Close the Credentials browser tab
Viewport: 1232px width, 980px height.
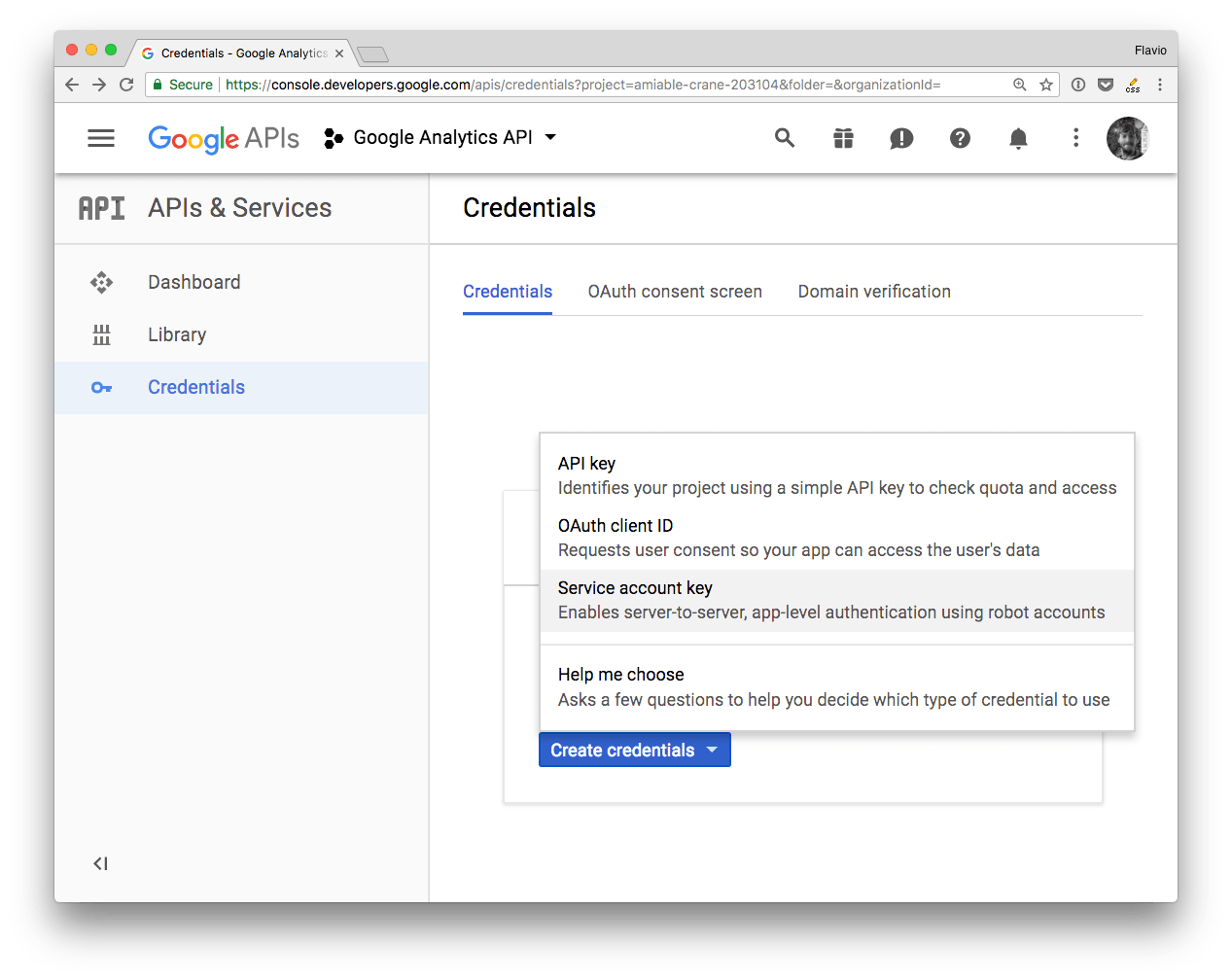pyautogui.click(x=339, y=53)
